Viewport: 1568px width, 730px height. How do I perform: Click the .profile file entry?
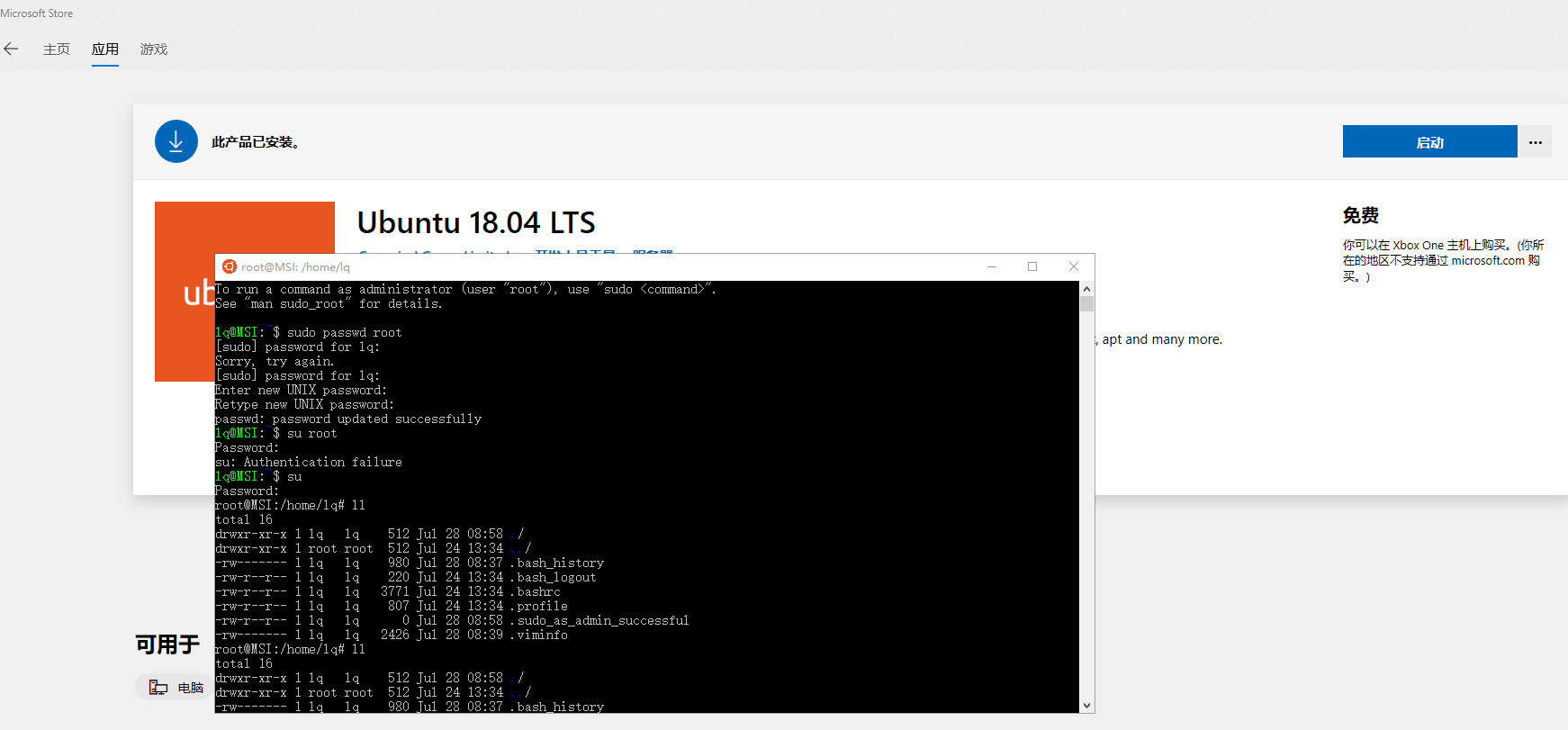point(539,606)
